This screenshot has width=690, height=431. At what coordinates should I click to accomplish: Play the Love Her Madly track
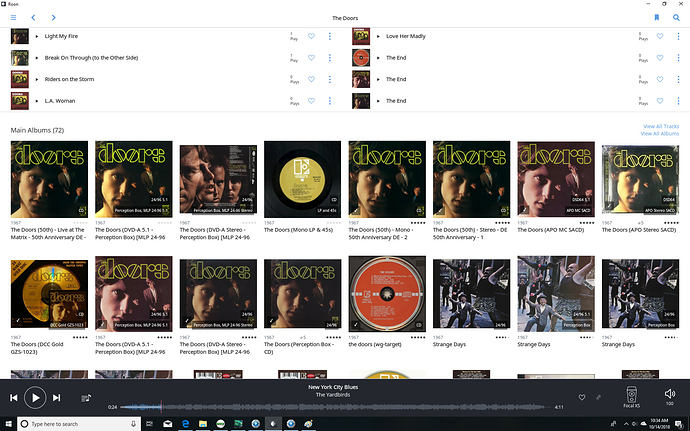click(x=378, y=37)
